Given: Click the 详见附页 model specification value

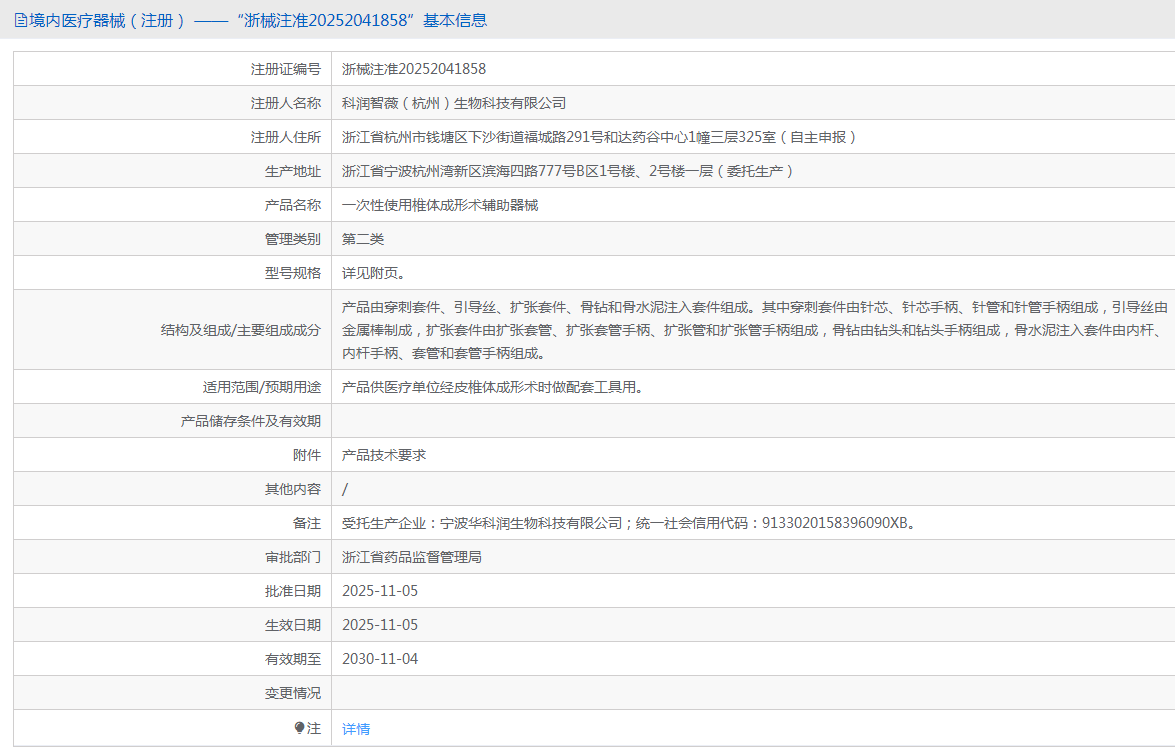Looking at the screenshot, I should point(373,273).
